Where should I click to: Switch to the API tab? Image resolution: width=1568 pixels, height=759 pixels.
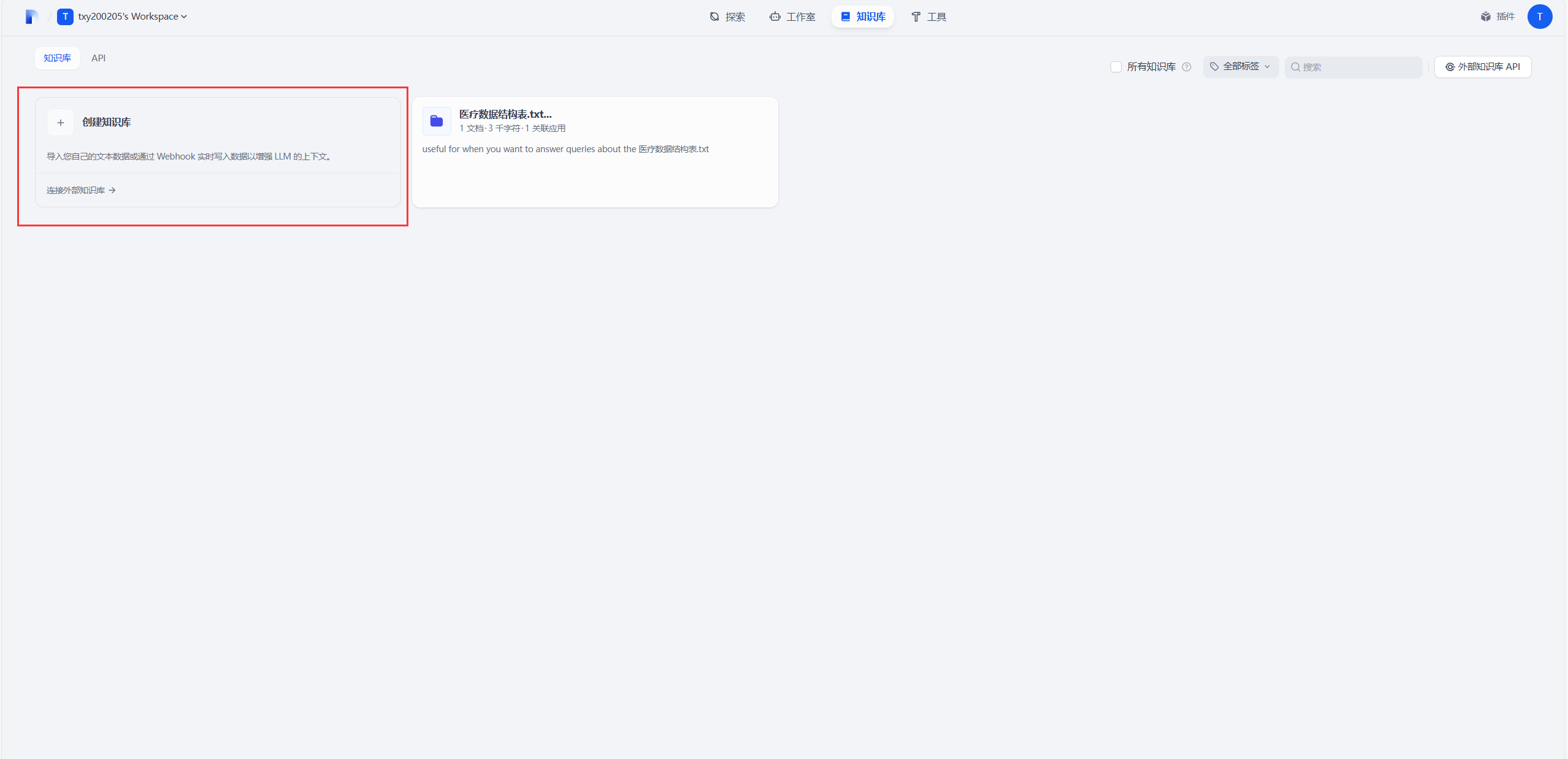98,58
